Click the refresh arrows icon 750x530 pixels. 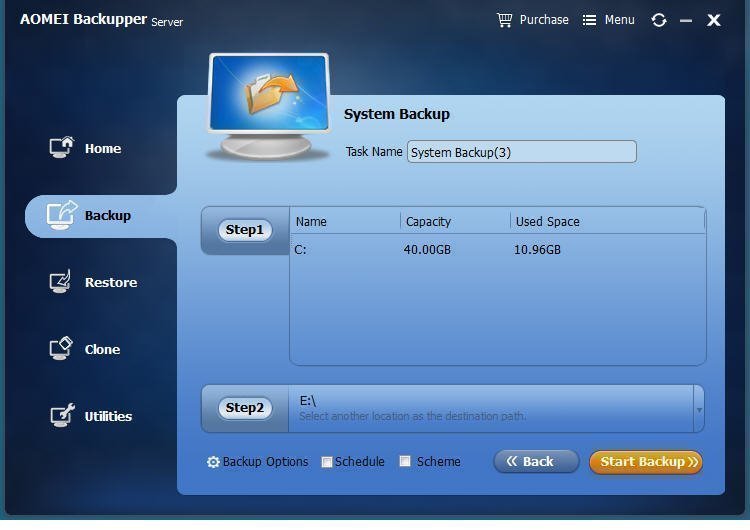pyautogui.click(x=659, y=20)
